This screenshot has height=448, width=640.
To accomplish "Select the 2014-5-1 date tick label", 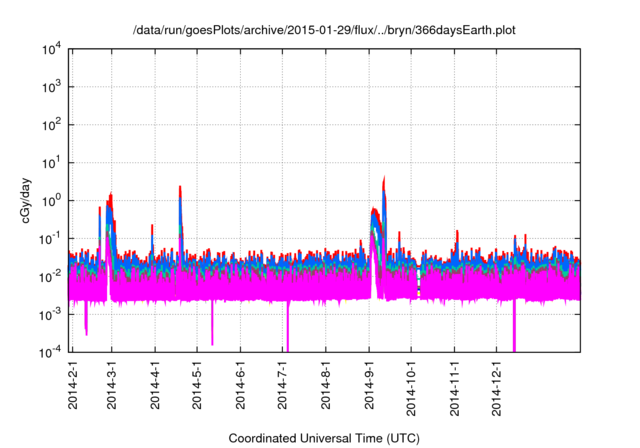I will pos(197,388).
